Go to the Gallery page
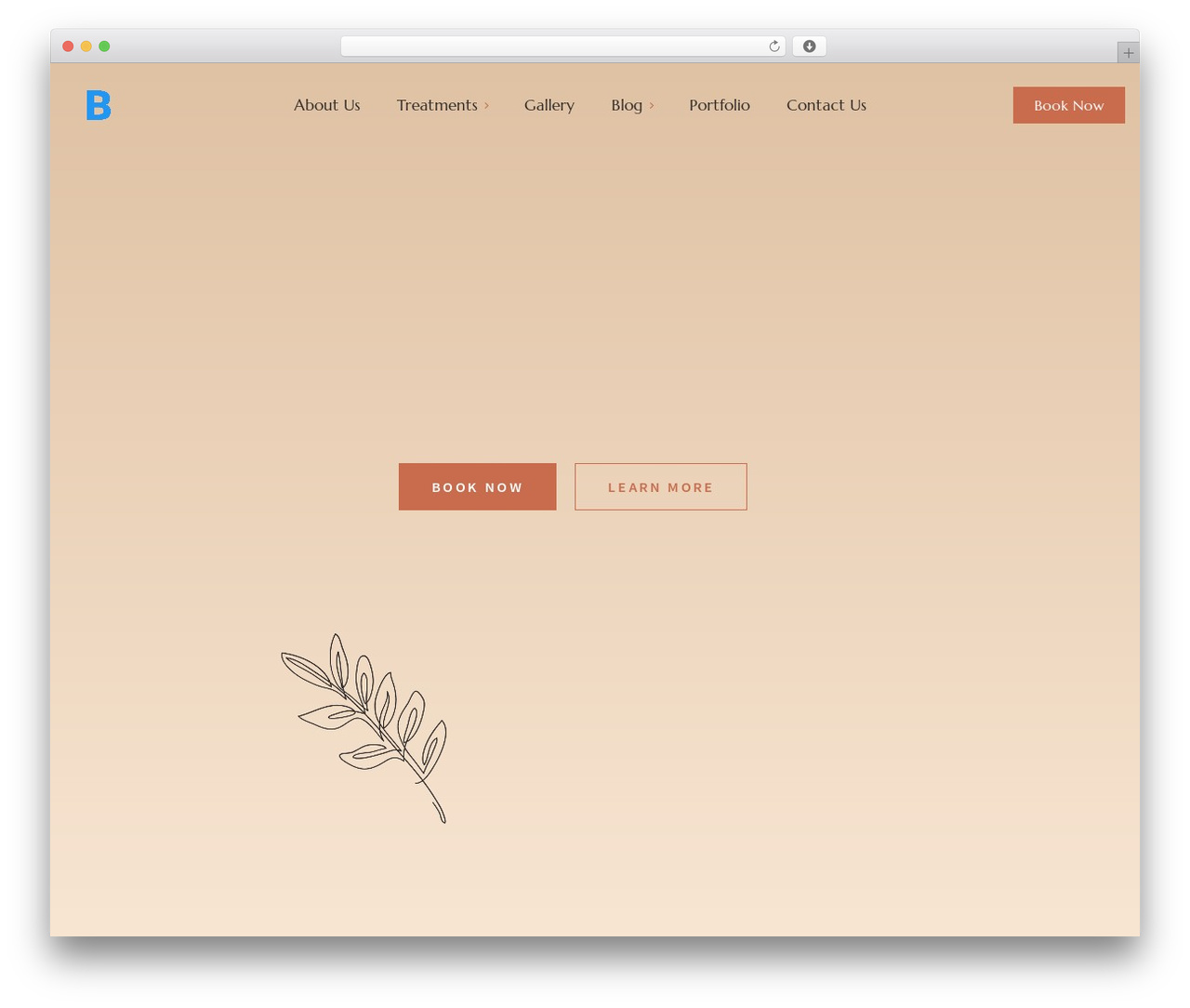Screen dimensions: 1190x1008 coord(549,105)
